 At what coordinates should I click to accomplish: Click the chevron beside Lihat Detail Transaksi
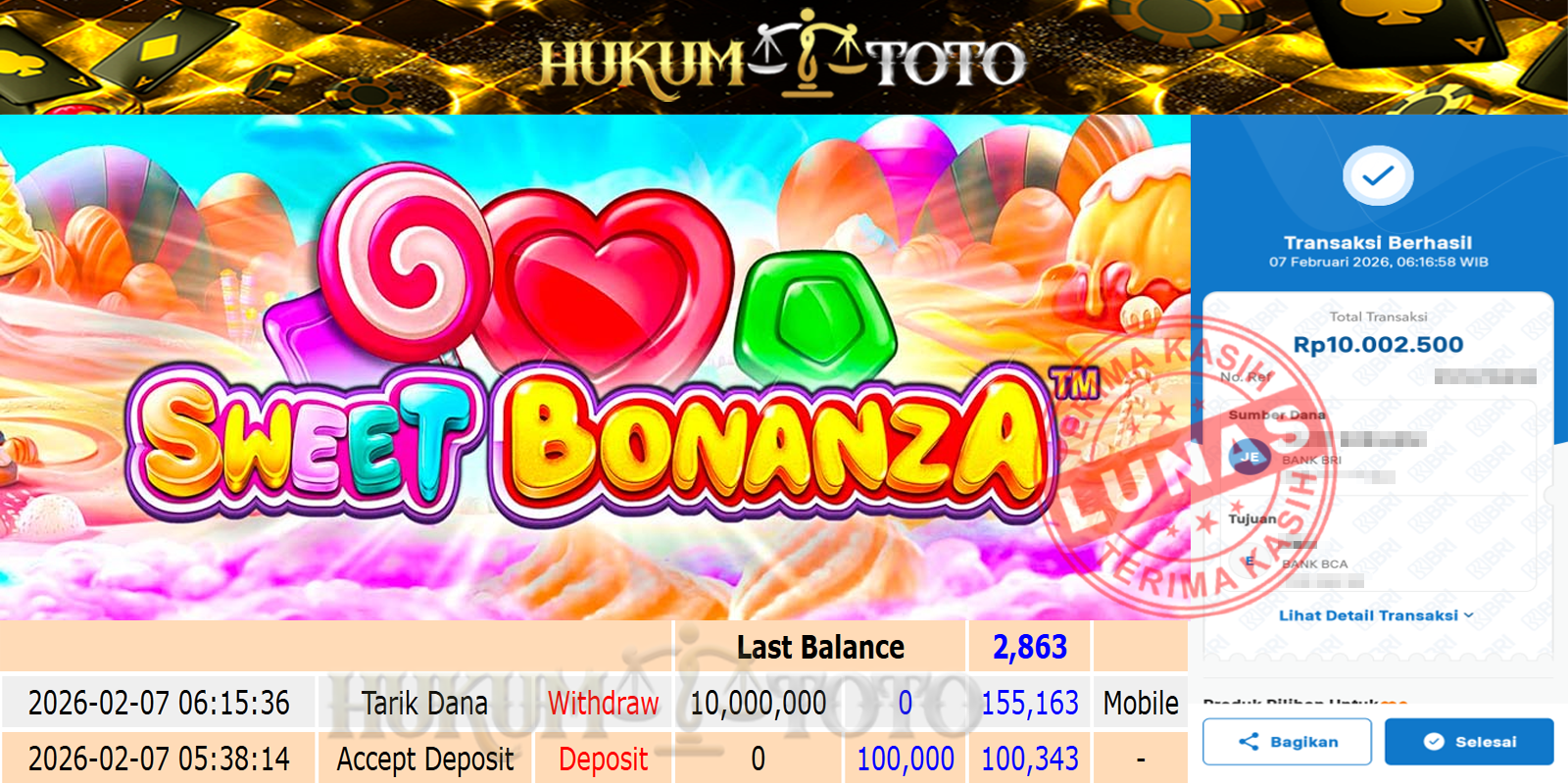coord(1468,615)
